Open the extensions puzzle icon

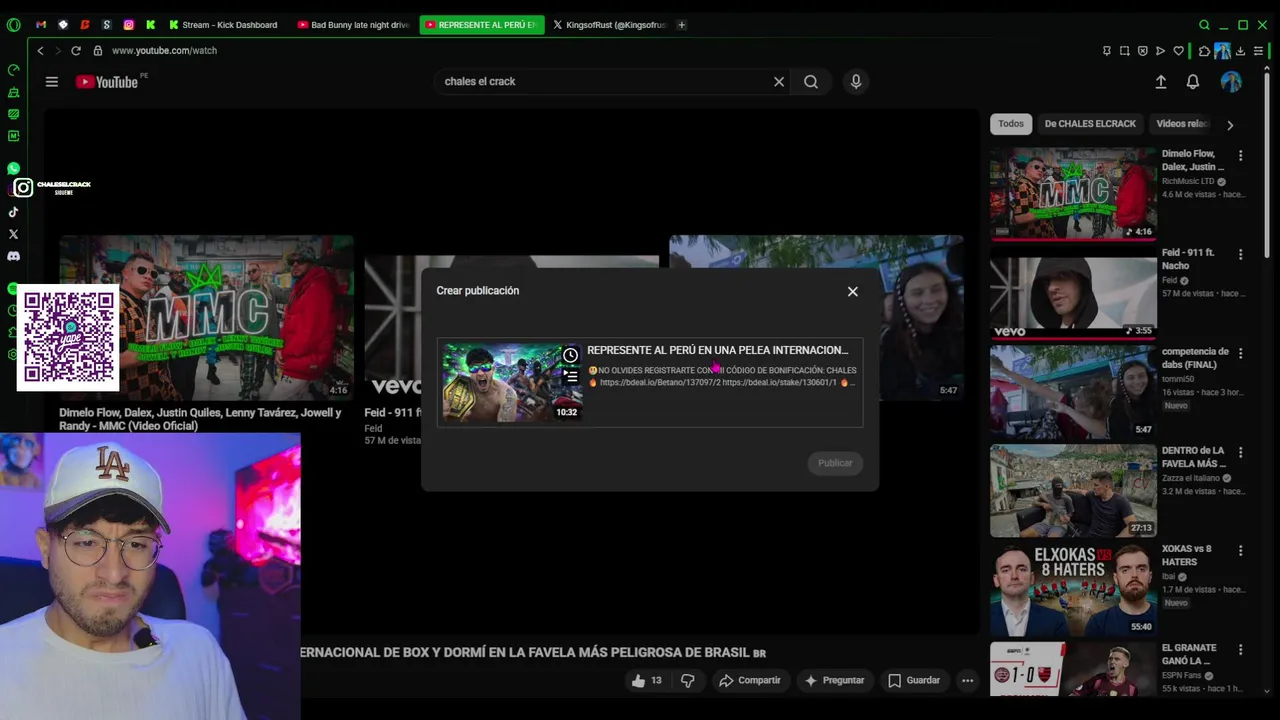coord(1204,51)
